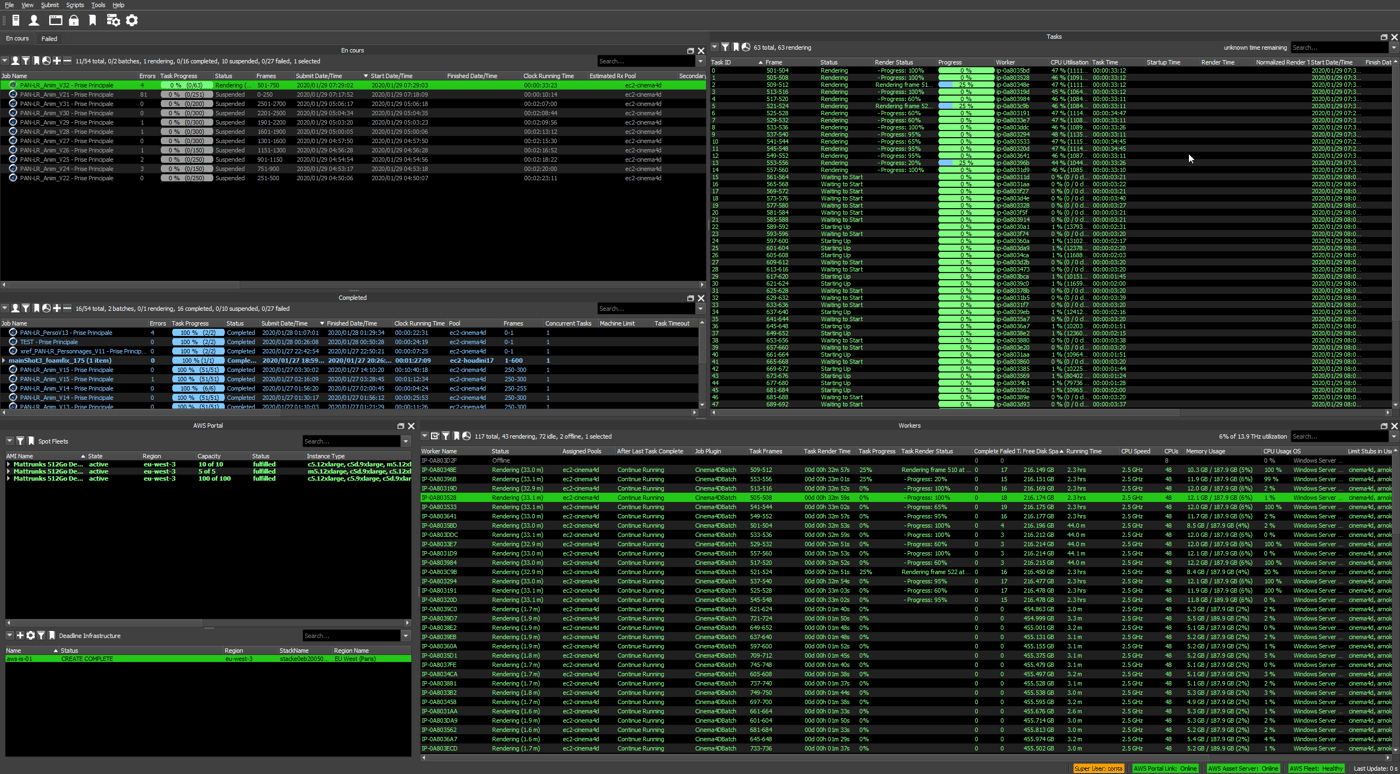Viewport: 1400px width, 774px height.
Task: Click the gear icon in Deadline Infrastructure toolbar
Action: [30, 635]
